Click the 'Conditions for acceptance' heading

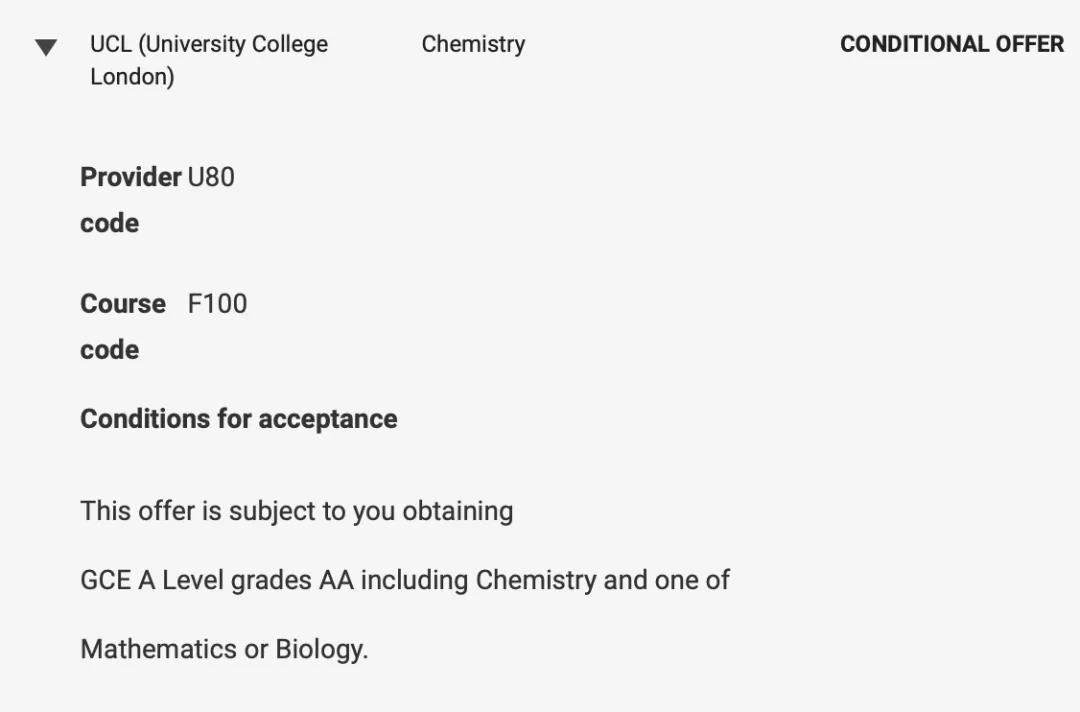click(238, 418)
